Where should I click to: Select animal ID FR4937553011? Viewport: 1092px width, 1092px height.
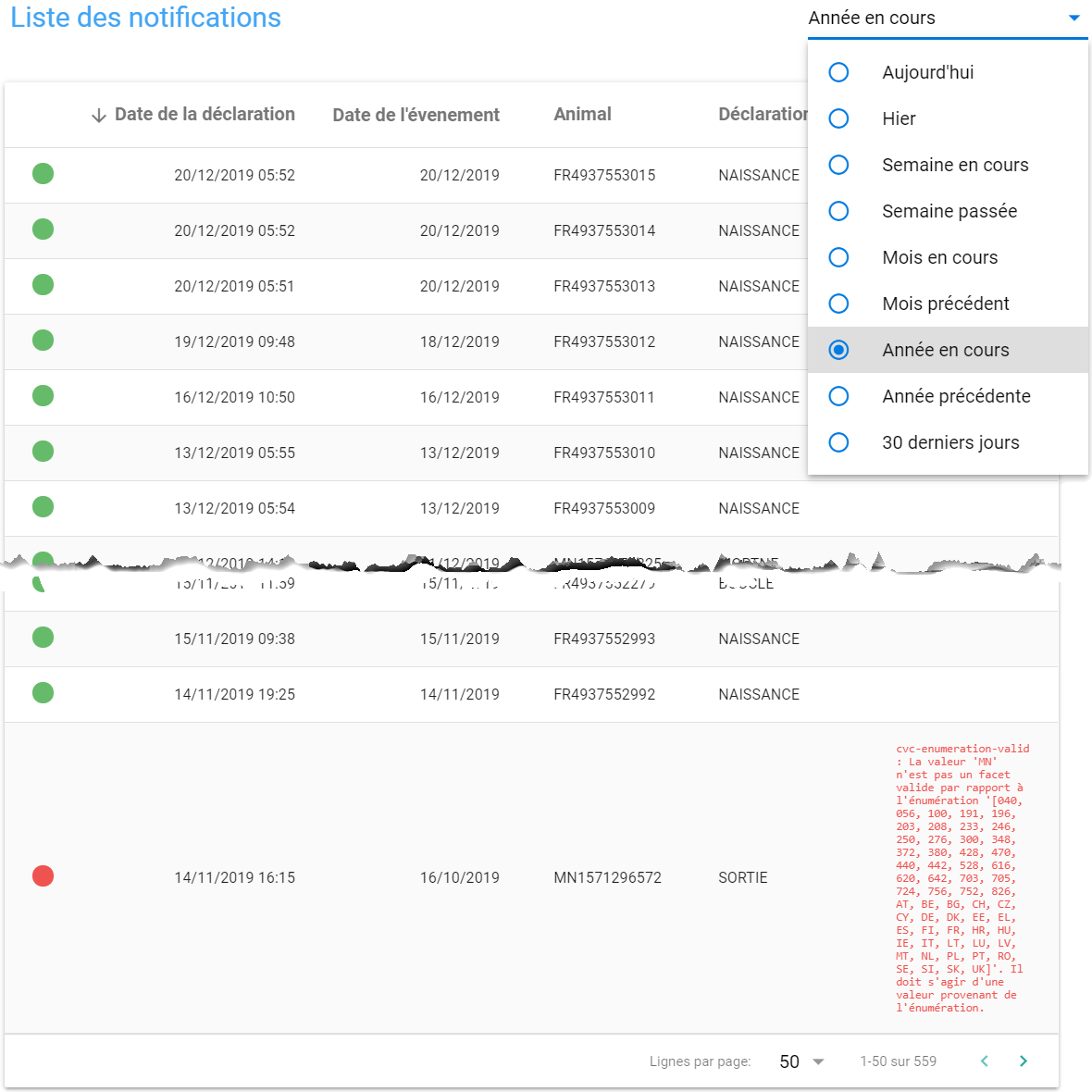point(604,398)
